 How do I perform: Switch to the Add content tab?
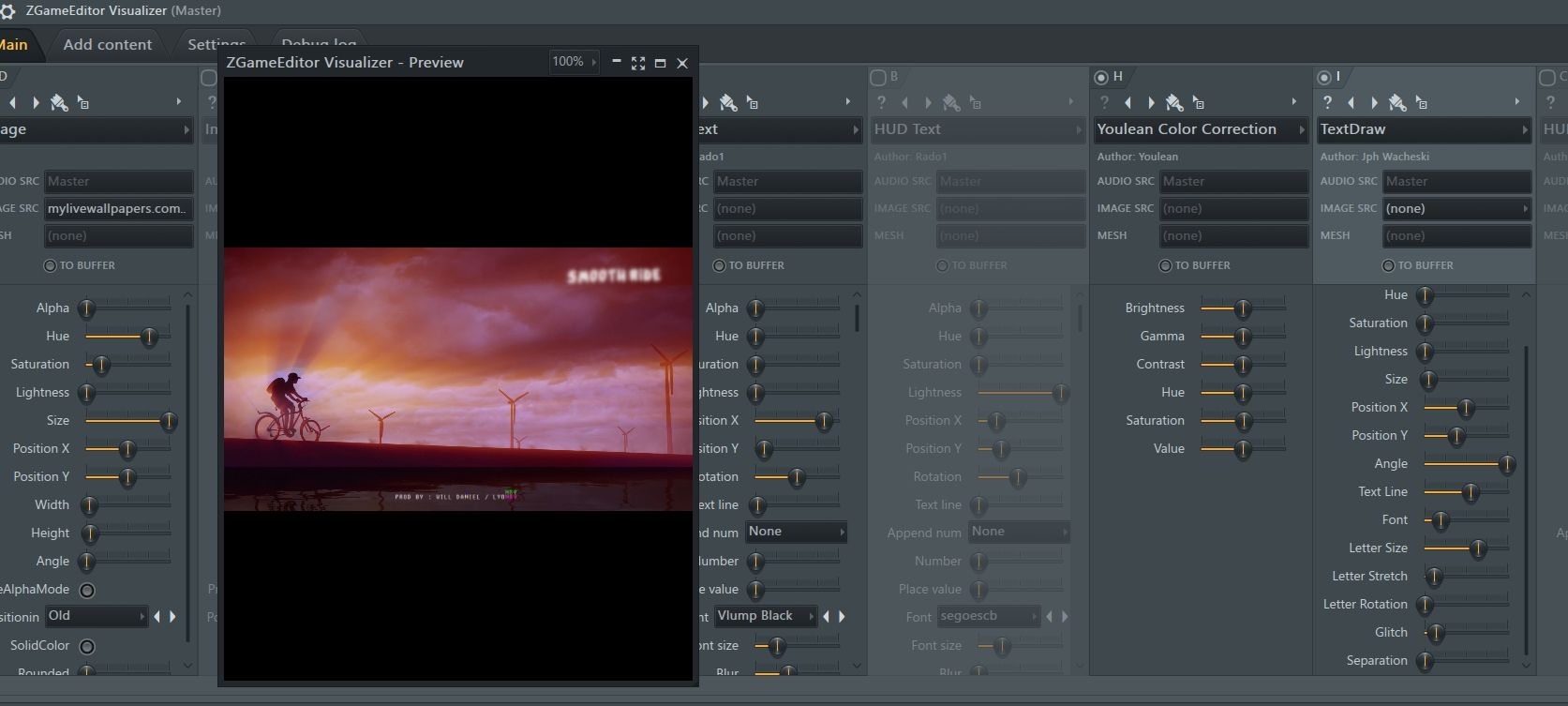pyautogui.click(x=107, y=44)
